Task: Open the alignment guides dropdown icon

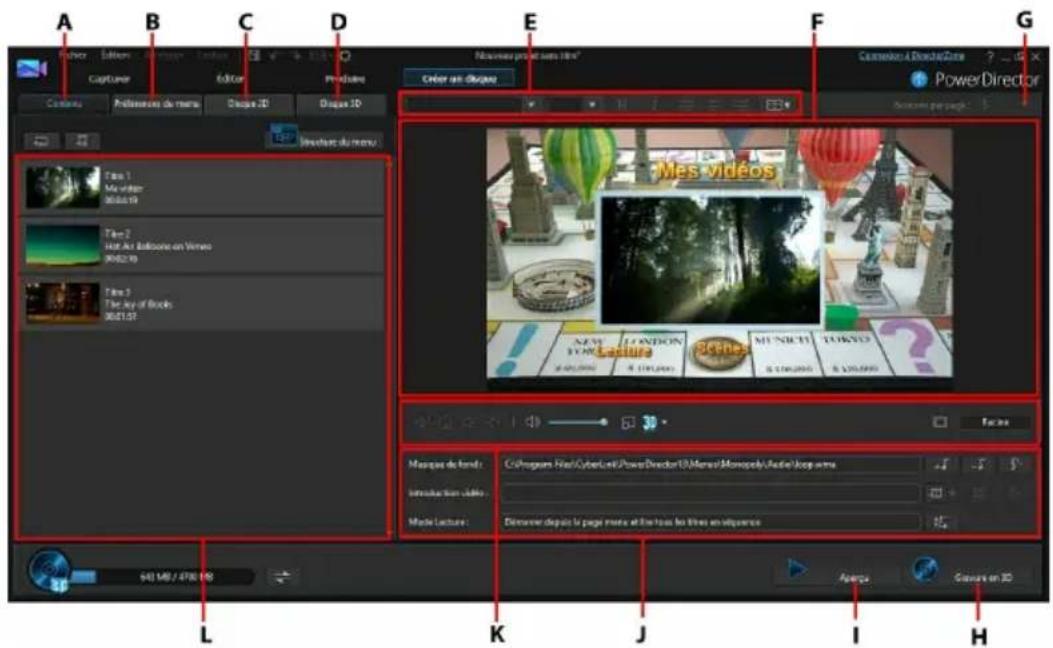Action: 778,105
